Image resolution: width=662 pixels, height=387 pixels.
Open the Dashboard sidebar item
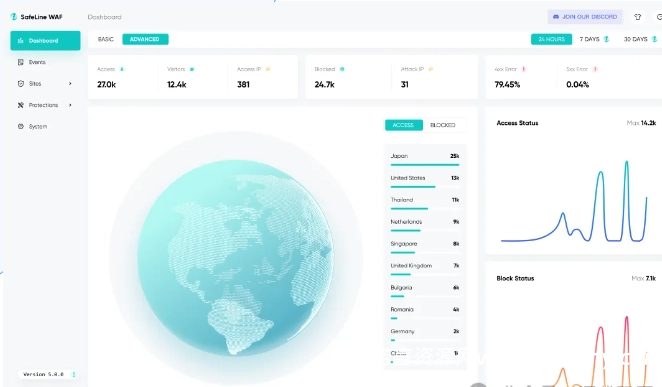pyautogui.click(x=45, y=41)
